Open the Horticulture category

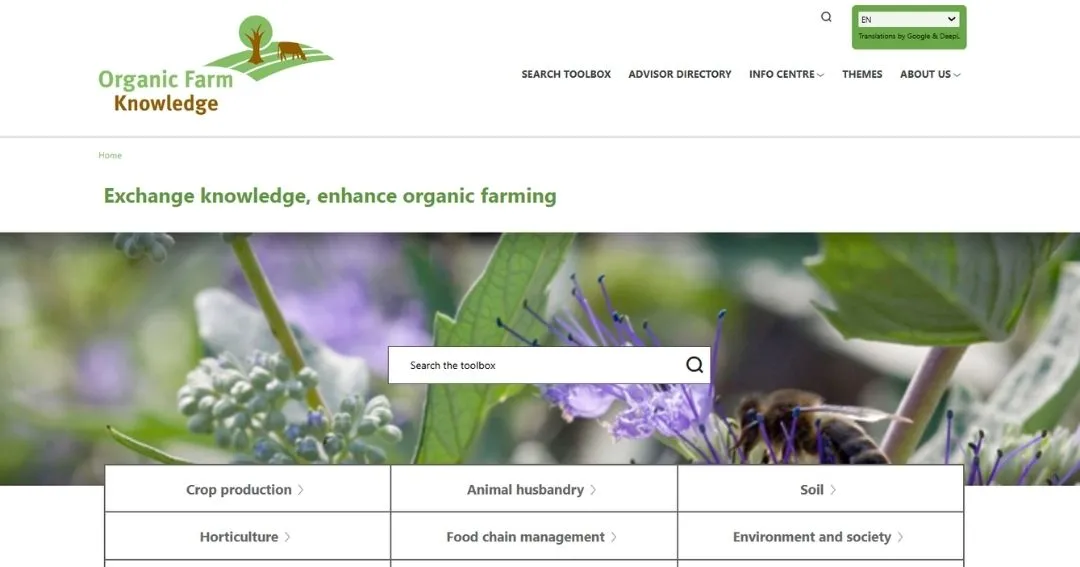pyautogui.click(x=247, y=537)
